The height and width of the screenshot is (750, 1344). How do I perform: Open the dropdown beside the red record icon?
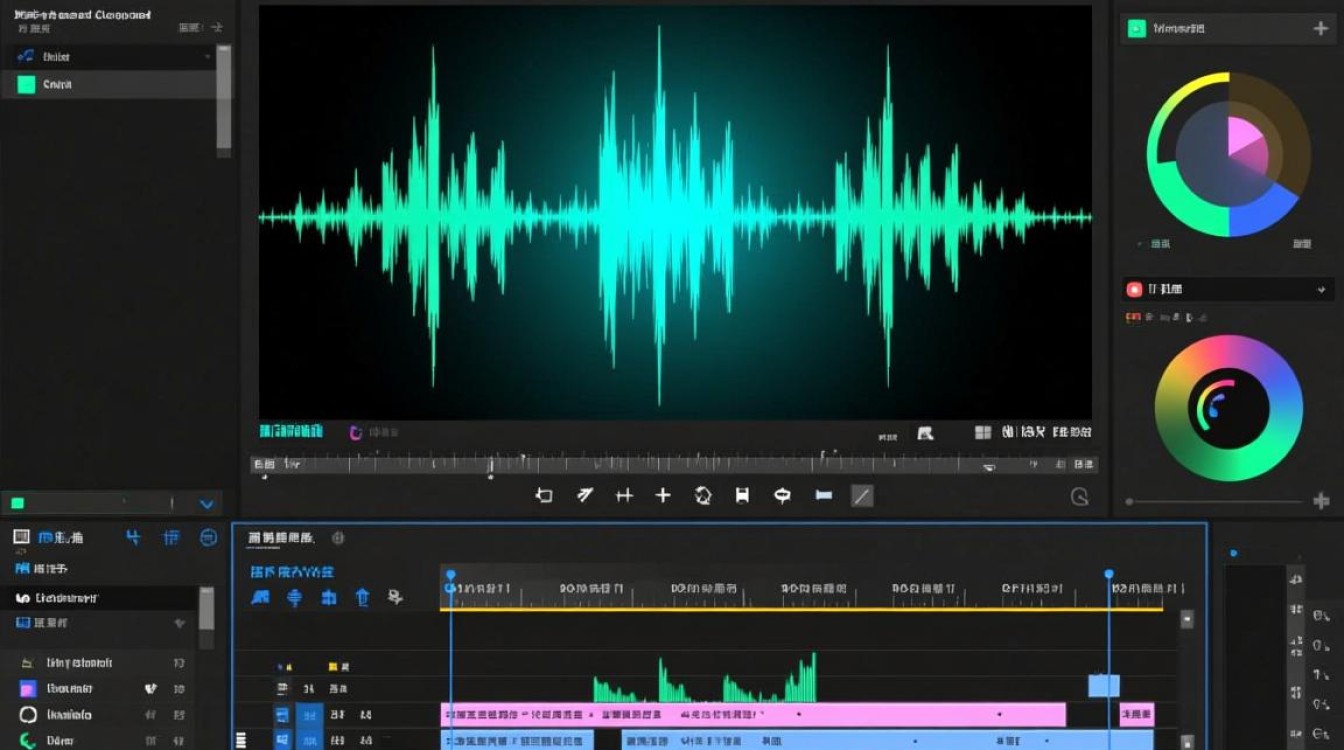(x=1322, y=290)
